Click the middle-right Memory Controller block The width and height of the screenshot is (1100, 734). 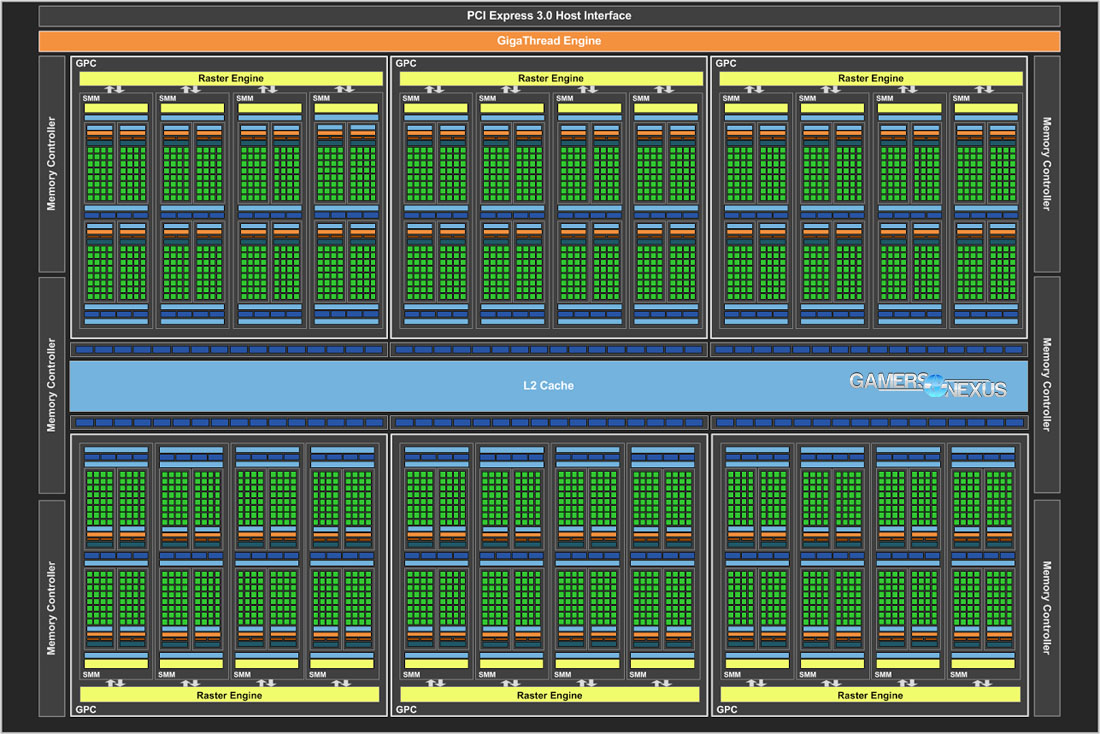click(1047, 385)
